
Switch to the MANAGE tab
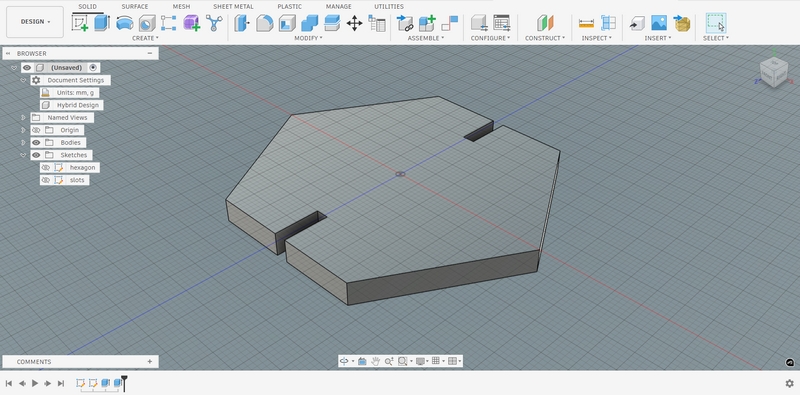pyautogui.click(x=339, y=7)
